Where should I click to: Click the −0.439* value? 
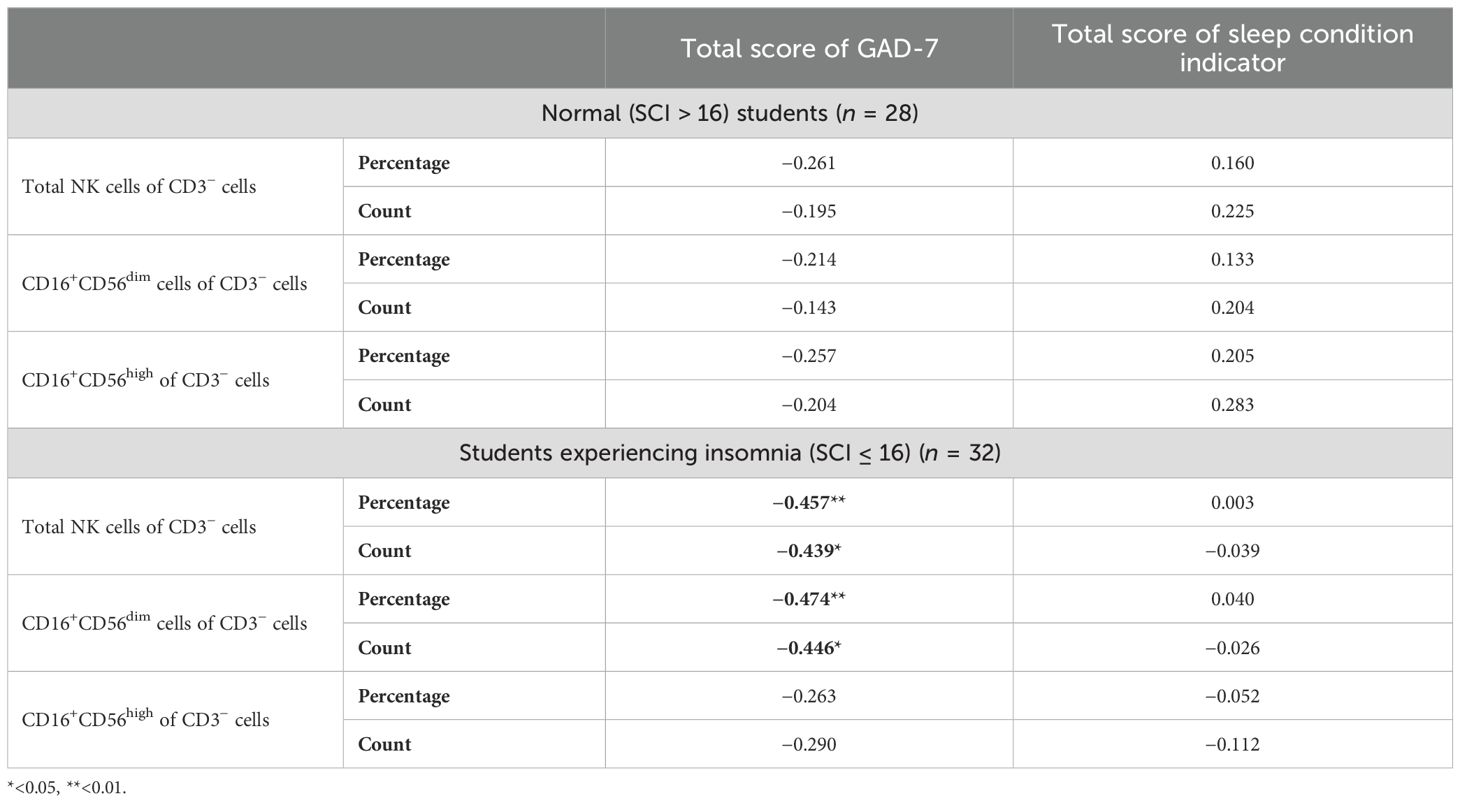pyautogui.click(x=809, y=551)
